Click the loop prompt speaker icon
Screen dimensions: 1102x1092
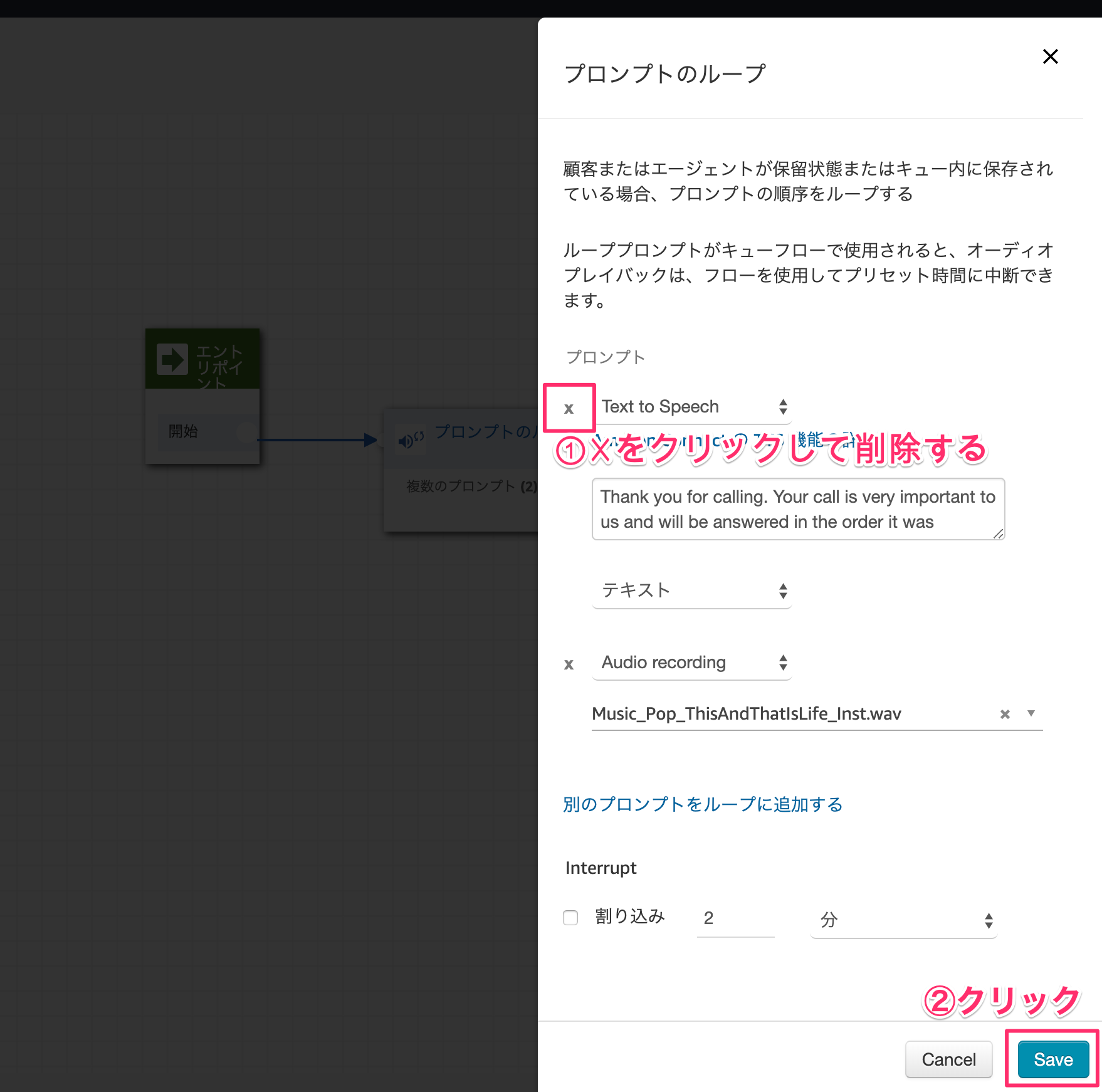tap(411, 439)
